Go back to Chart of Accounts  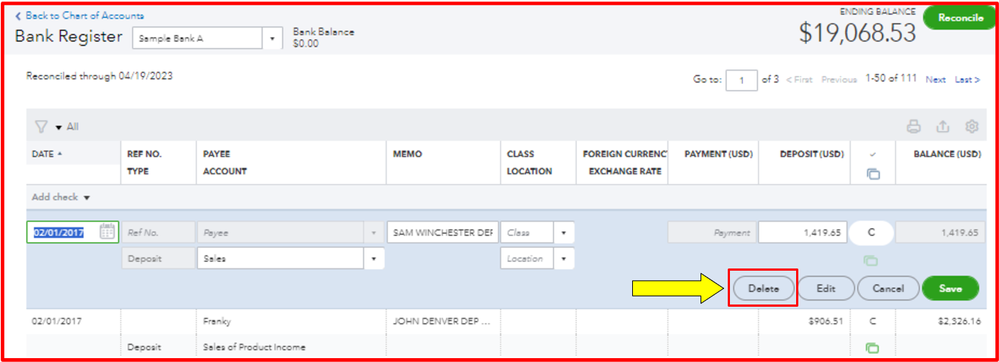80,15
